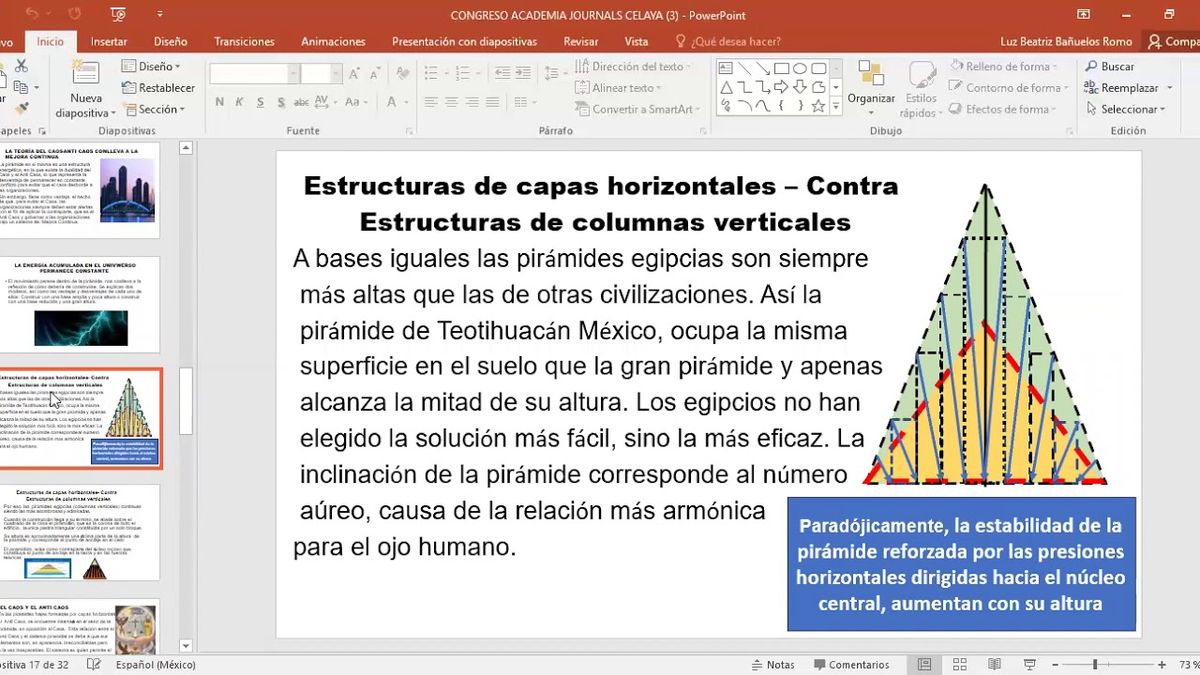Open the Insertar tab

click(x=109, y=41)
